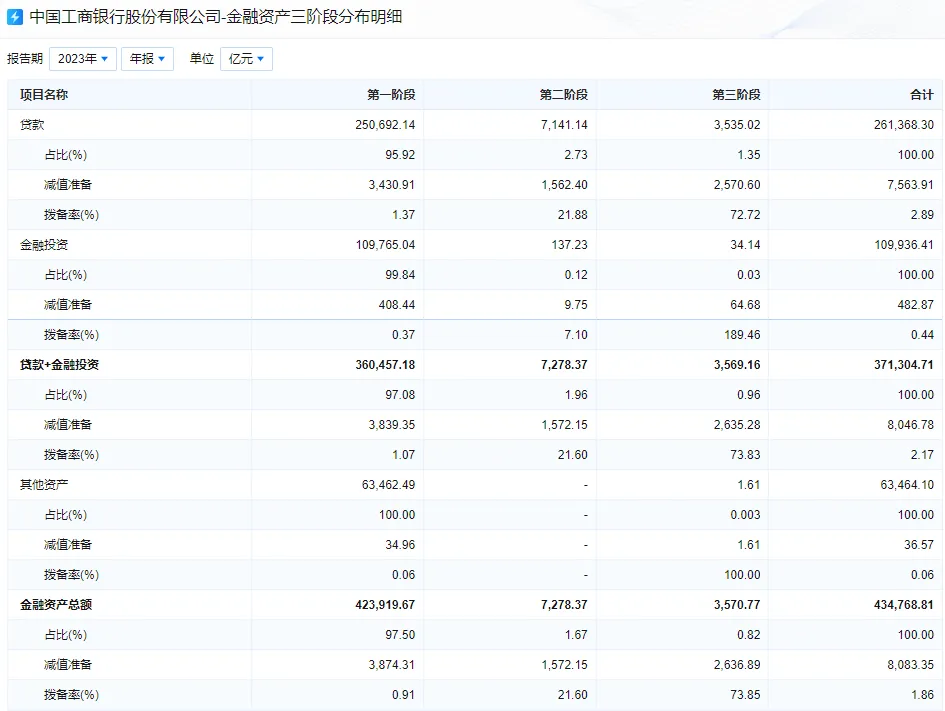Select the bold 金融资产总额 row label
Screen dimensions: 945x711
(56, 605)
